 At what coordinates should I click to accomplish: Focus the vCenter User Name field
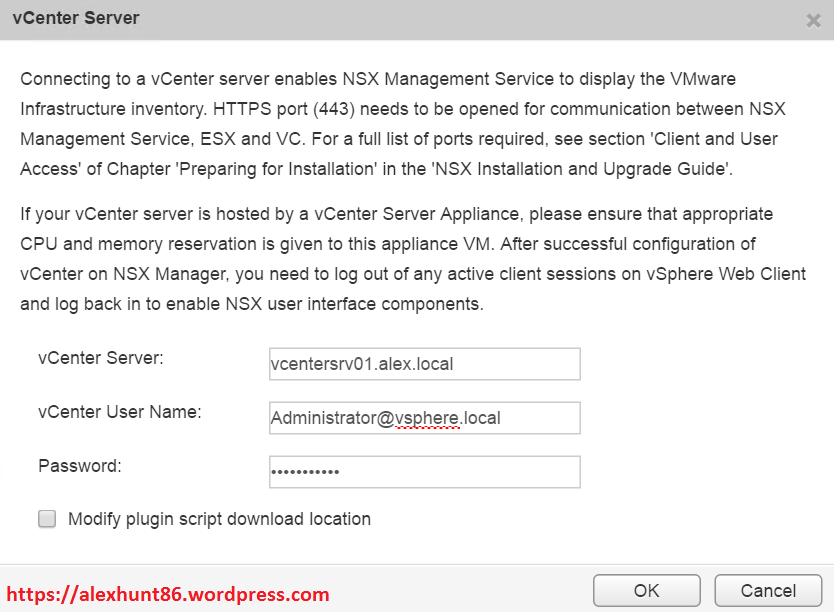pos(424,418)
